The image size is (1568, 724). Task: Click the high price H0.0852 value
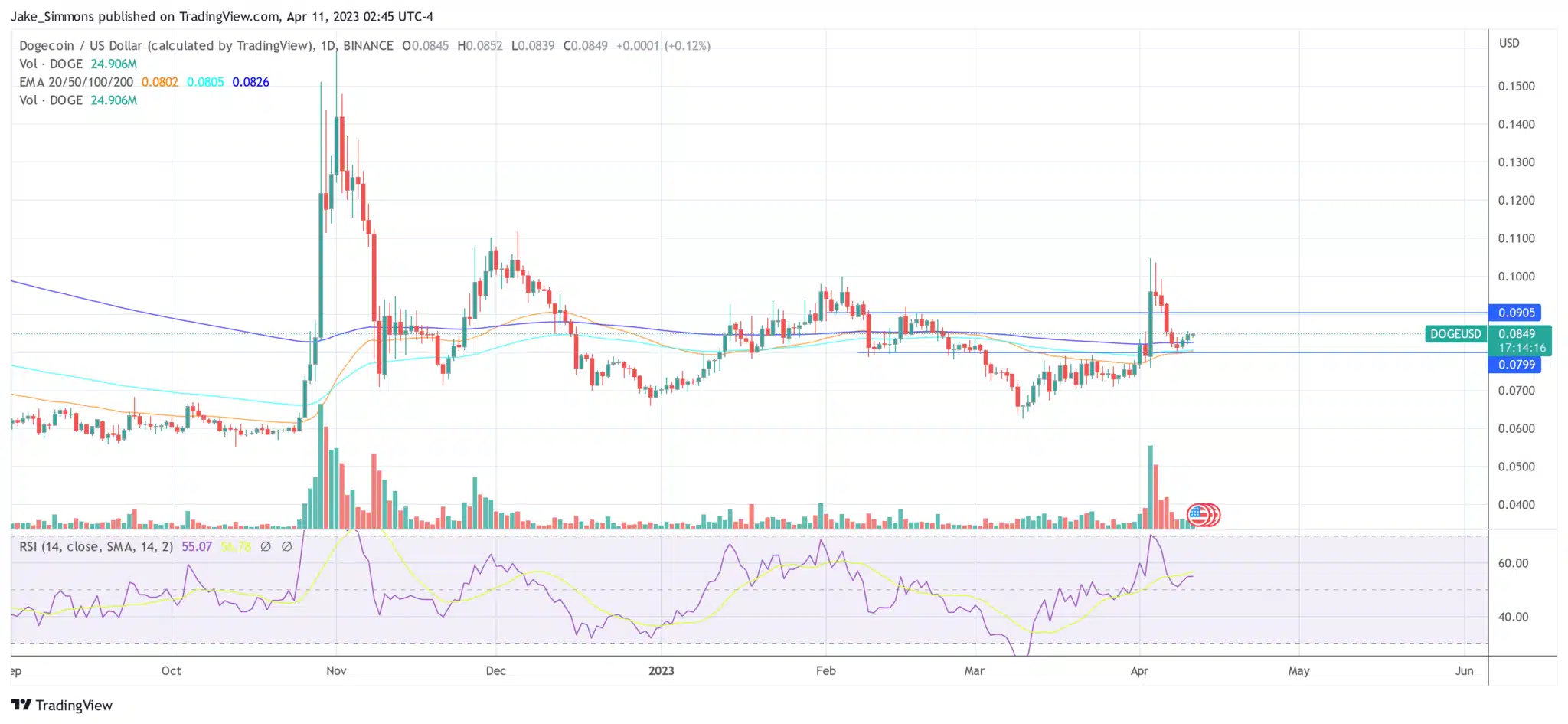tap(480, 46)
